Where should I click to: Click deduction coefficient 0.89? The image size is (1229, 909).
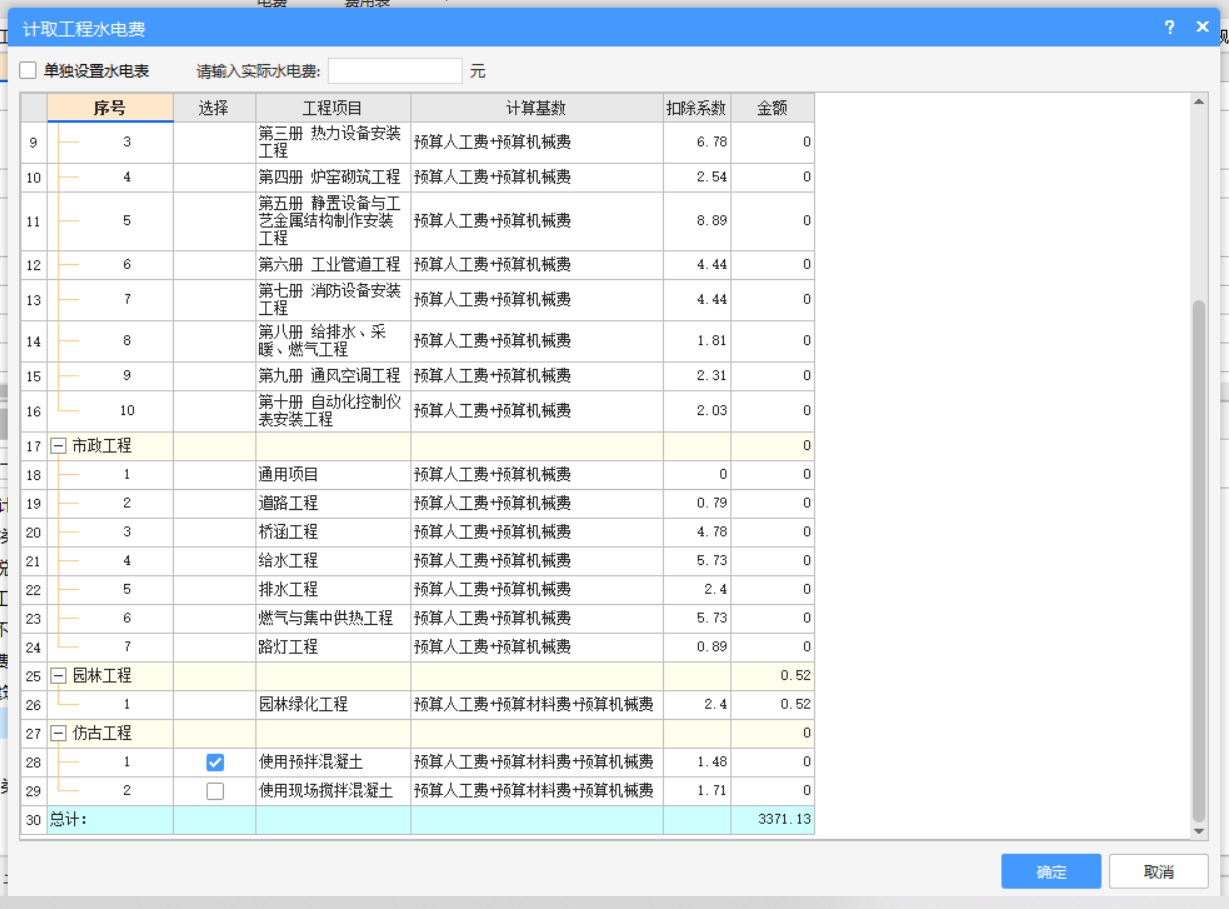click(x=712, y=647)
